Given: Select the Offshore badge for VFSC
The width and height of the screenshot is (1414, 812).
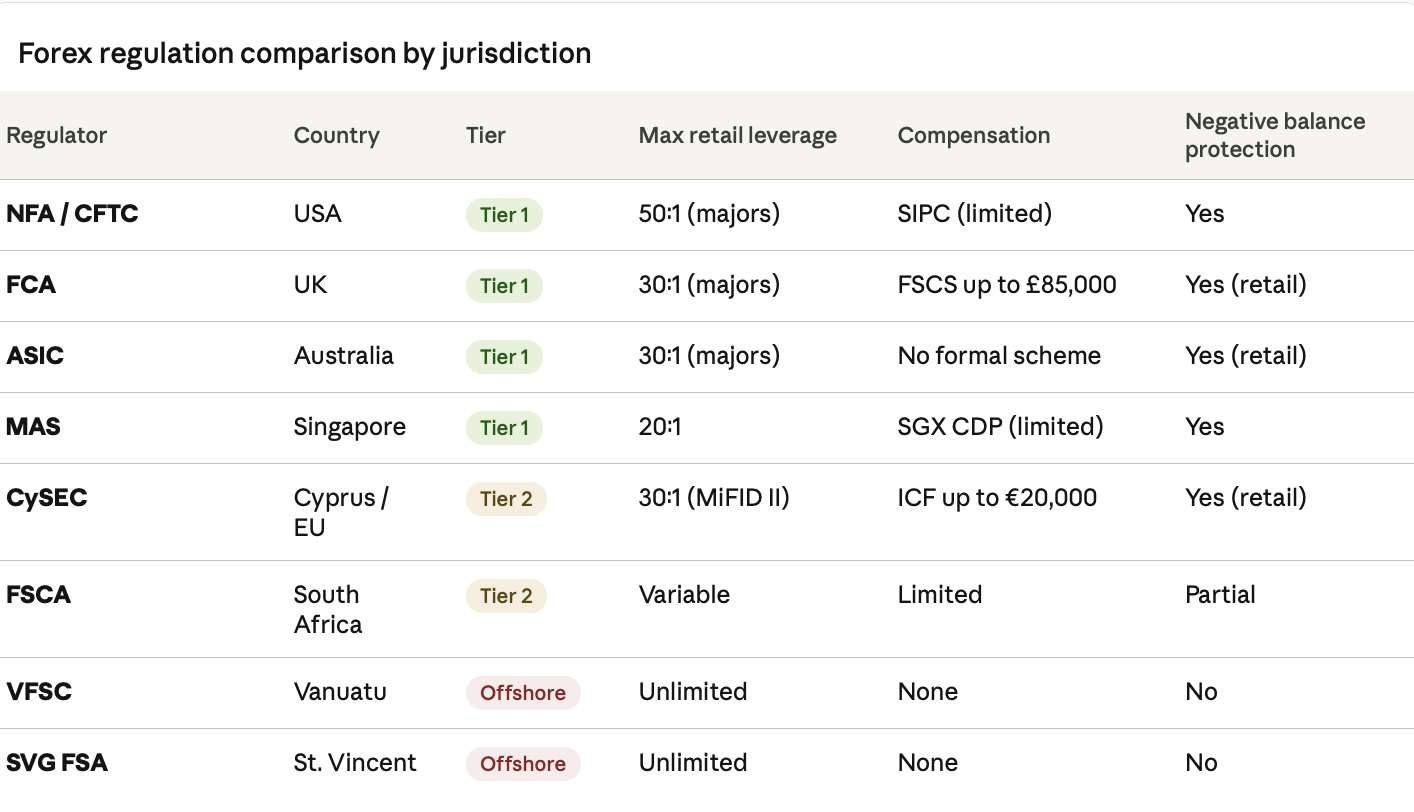Looking at the screenshot, I should (x=523, y=693).
